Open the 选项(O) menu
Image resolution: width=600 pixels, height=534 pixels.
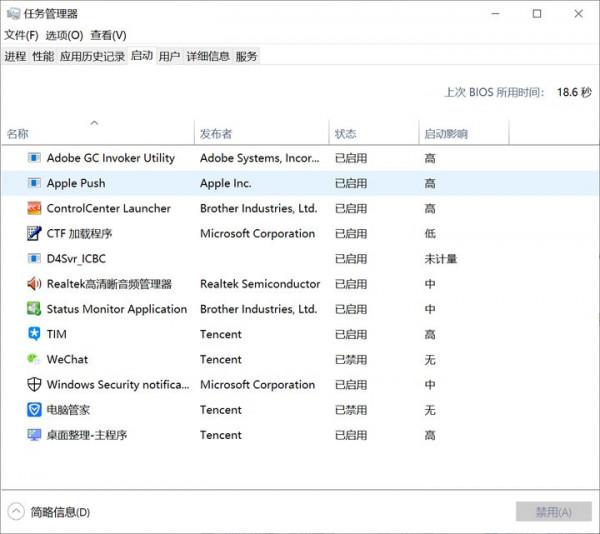click(x=64, y=36)
